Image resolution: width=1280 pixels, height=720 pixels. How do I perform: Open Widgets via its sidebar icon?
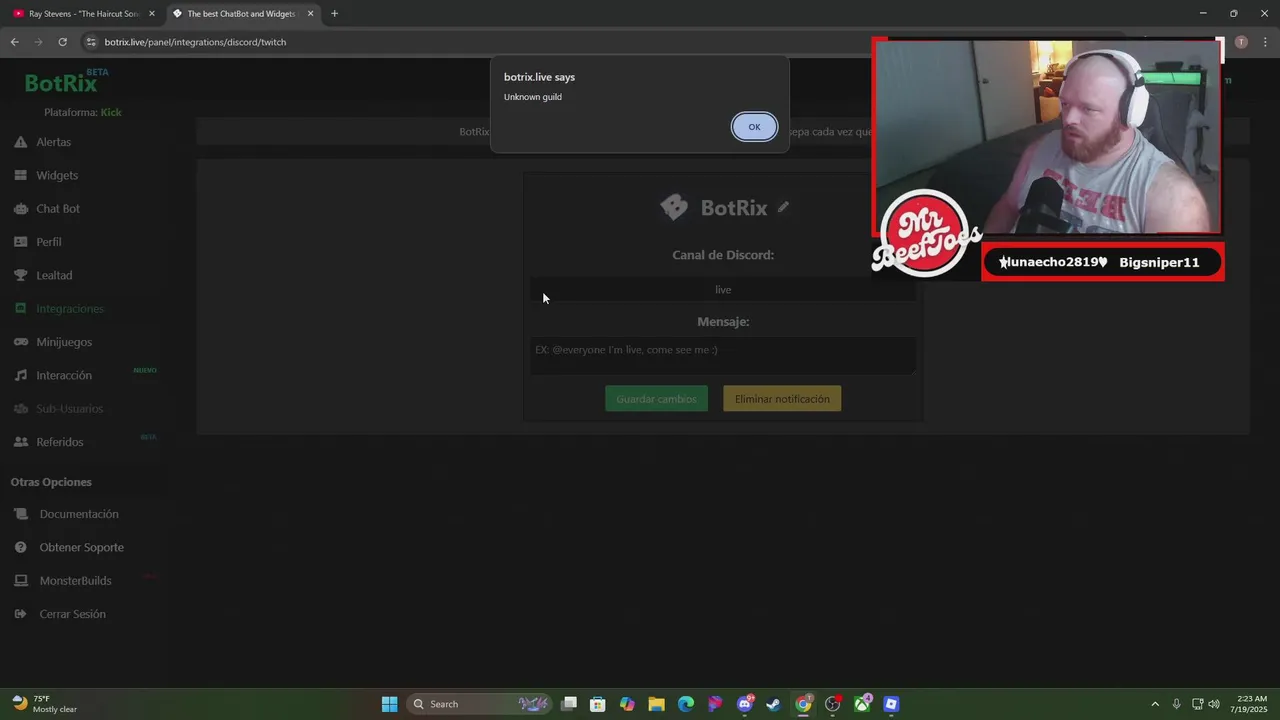[20, 175]
